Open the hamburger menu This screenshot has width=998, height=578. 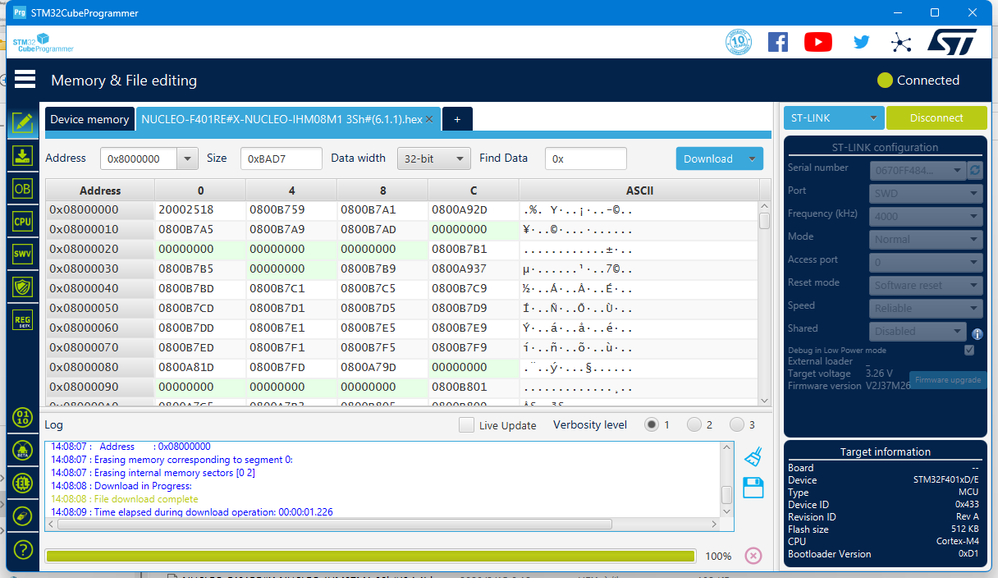(x=25, y=80)
